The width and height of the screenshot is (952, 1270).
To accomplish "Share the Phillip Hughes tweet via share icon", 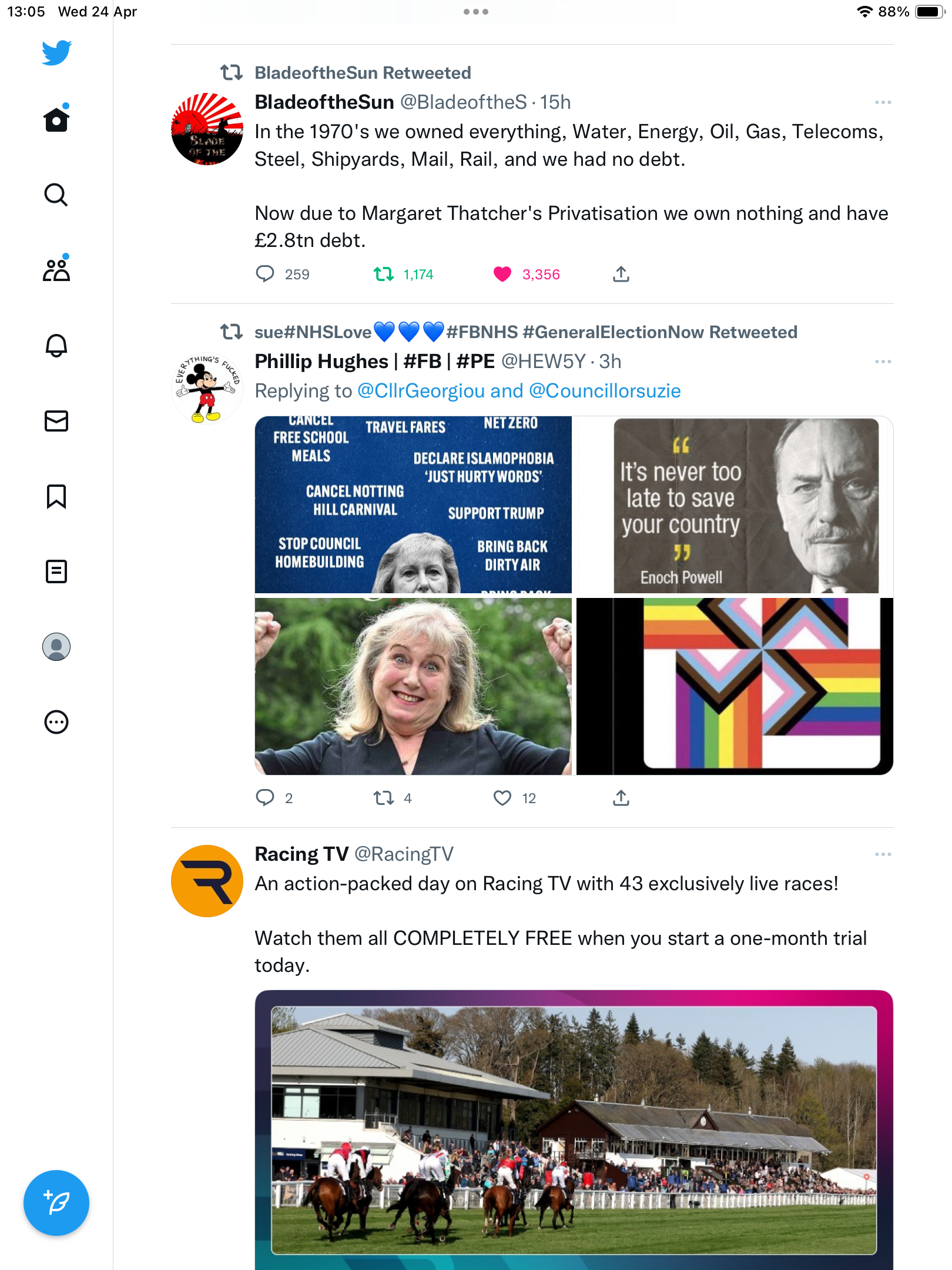I will 621,798.
